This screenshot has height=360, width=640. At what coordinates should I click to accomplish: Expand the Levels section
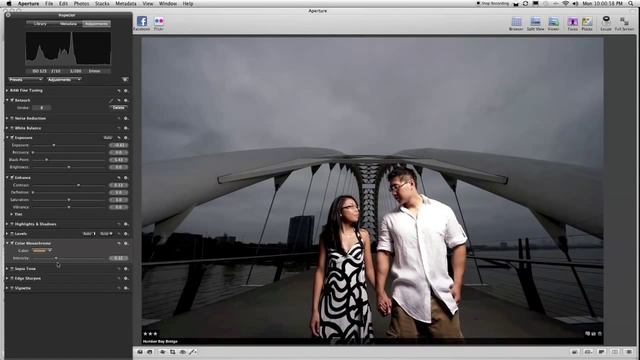7,234
